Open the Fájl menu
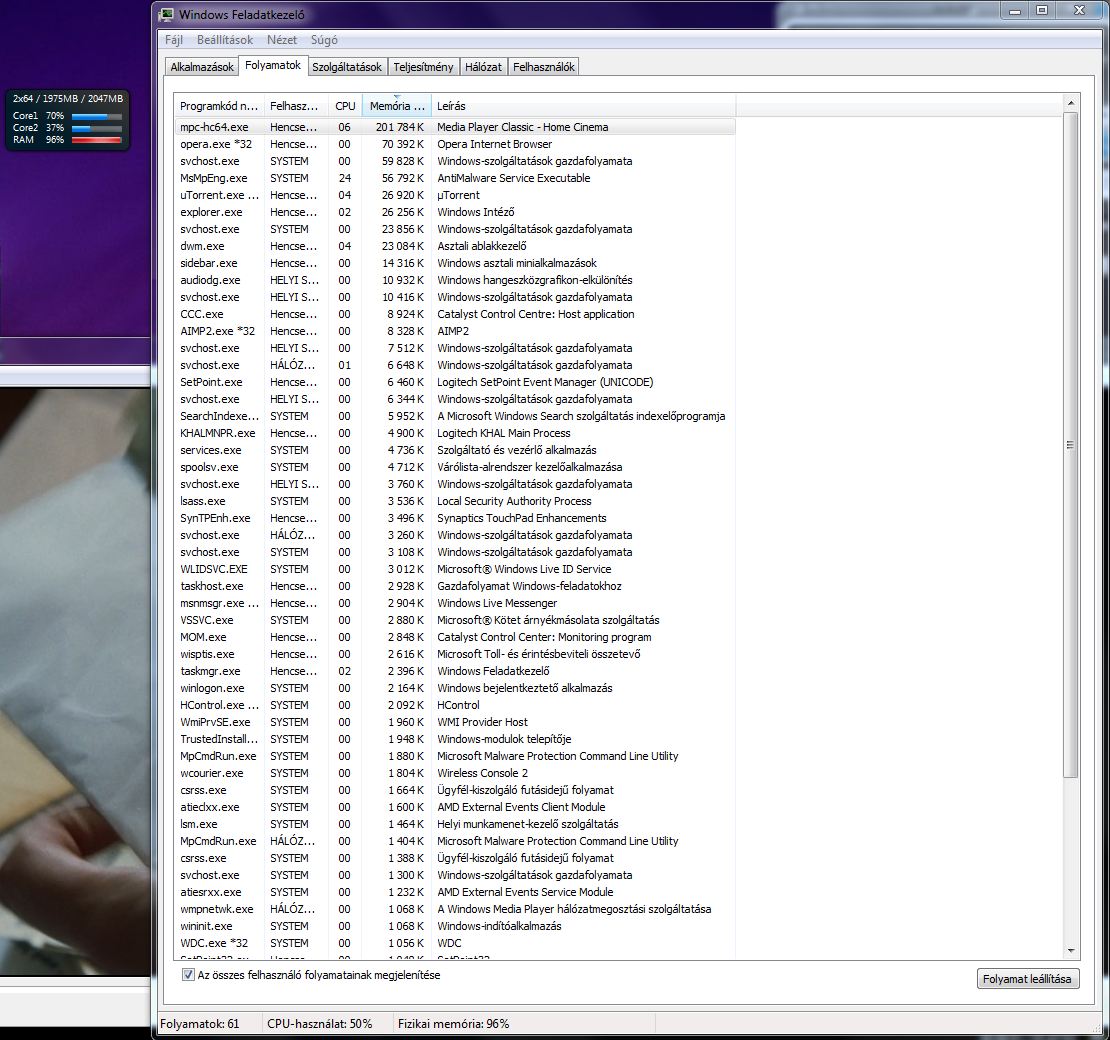 [173, 40]
